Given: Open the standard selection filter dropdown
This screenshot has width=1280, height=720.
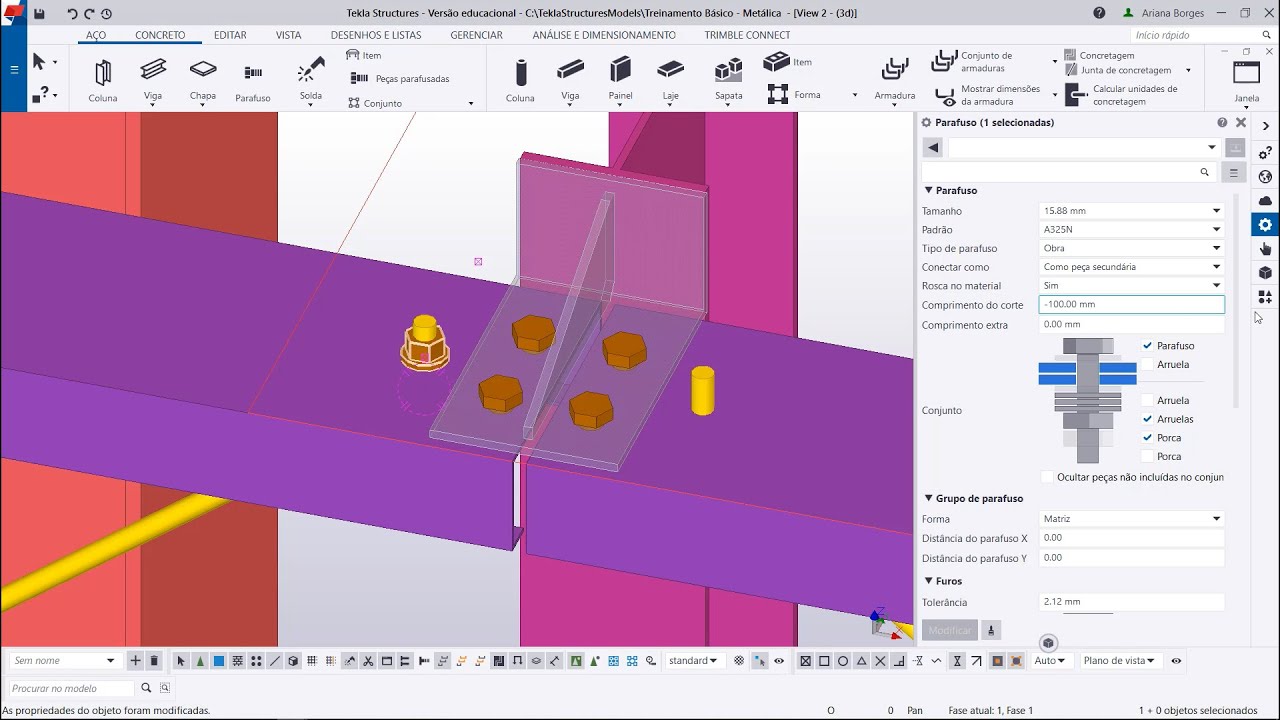Looking at the screenshot, I should [693, 661].
